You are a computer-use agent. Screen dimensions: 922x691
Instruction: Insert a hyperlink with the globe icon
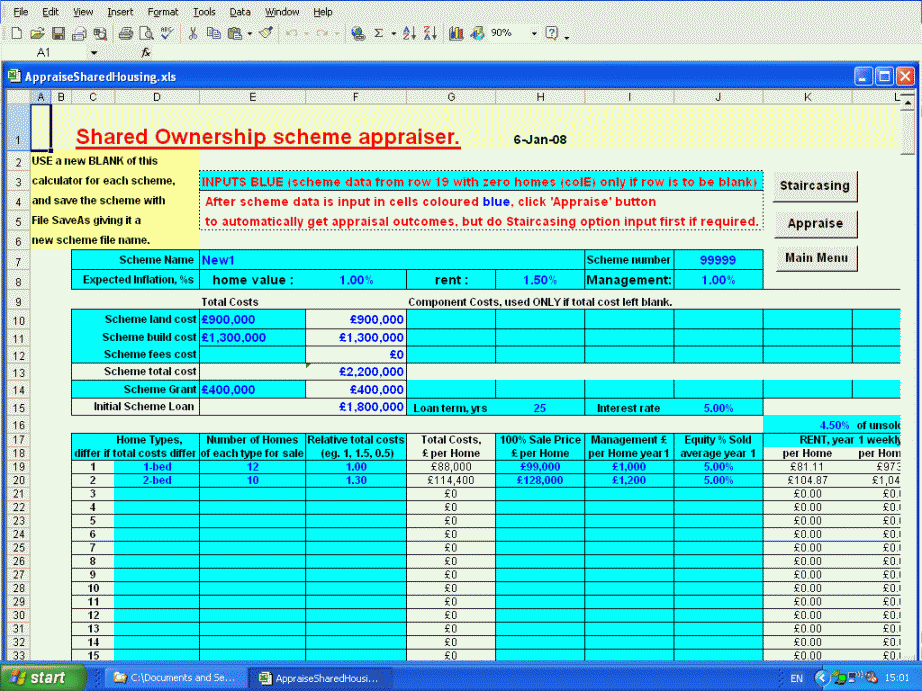point(358,34)
